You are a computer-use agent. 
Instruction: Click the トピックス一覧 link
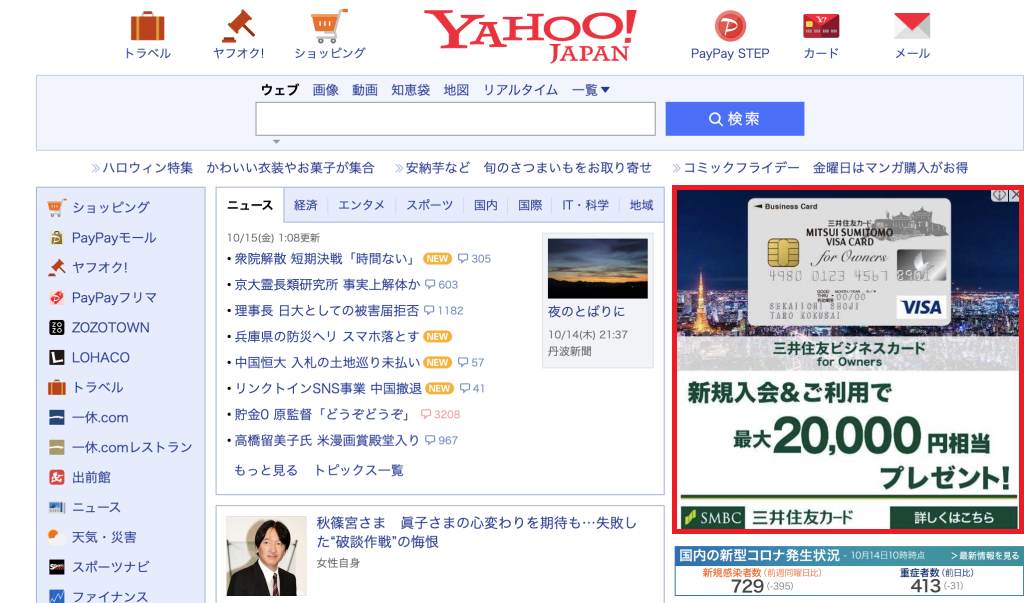[x=359, y=470]
